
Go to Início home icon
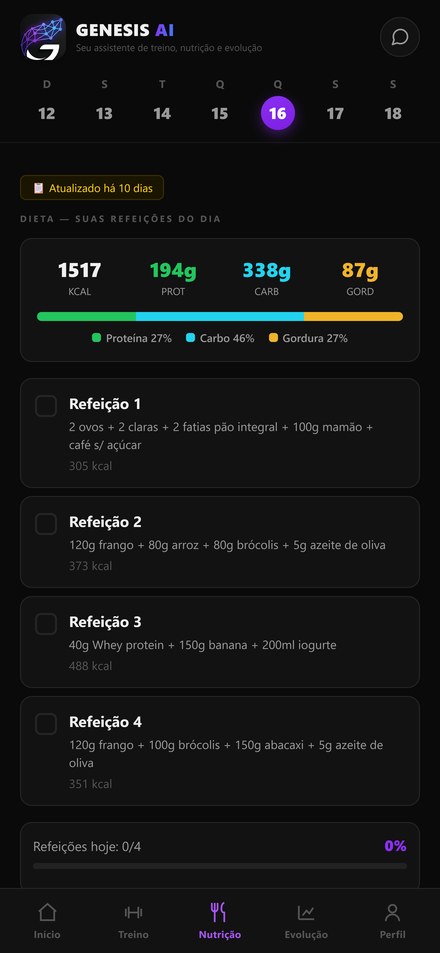pos(47,912)
